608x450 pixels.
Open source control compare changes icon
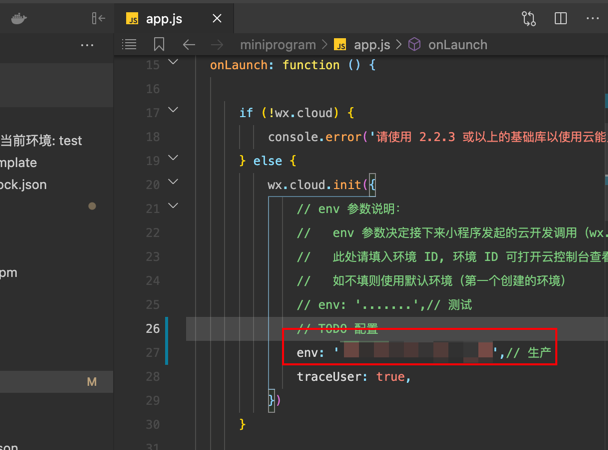pyautogui.click(x=529, y=18)
